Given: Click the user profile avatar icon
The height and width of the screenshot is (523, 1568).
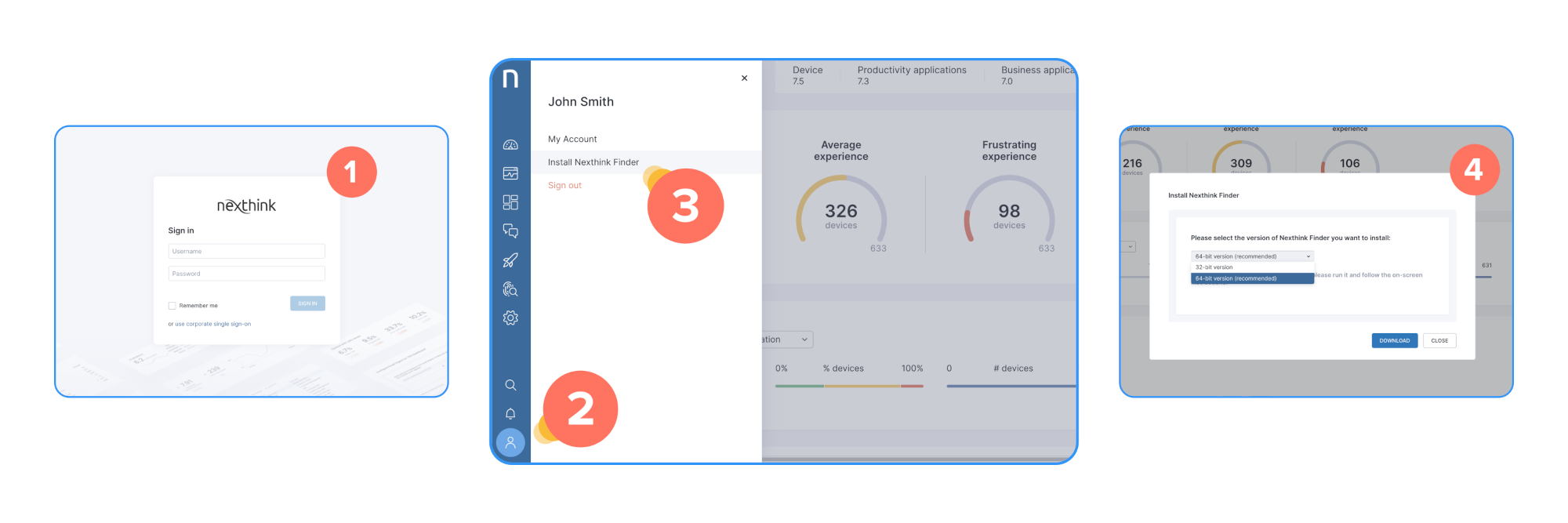Looking at the screenshot, I should (x=510, y=443).
